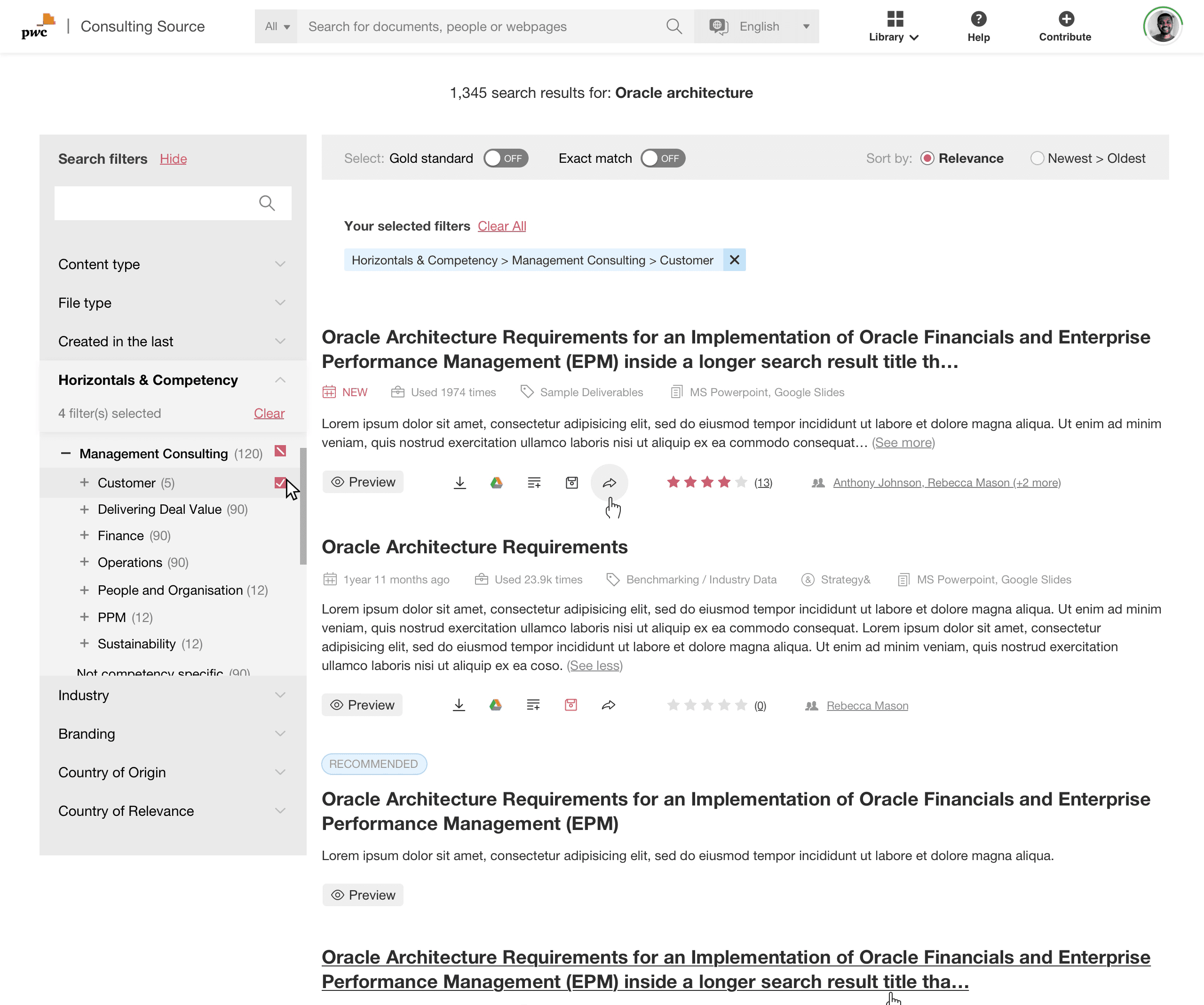Toggle the Gold standard switch
This screenshot has height=1005, width=1204.
pos(505,158)
